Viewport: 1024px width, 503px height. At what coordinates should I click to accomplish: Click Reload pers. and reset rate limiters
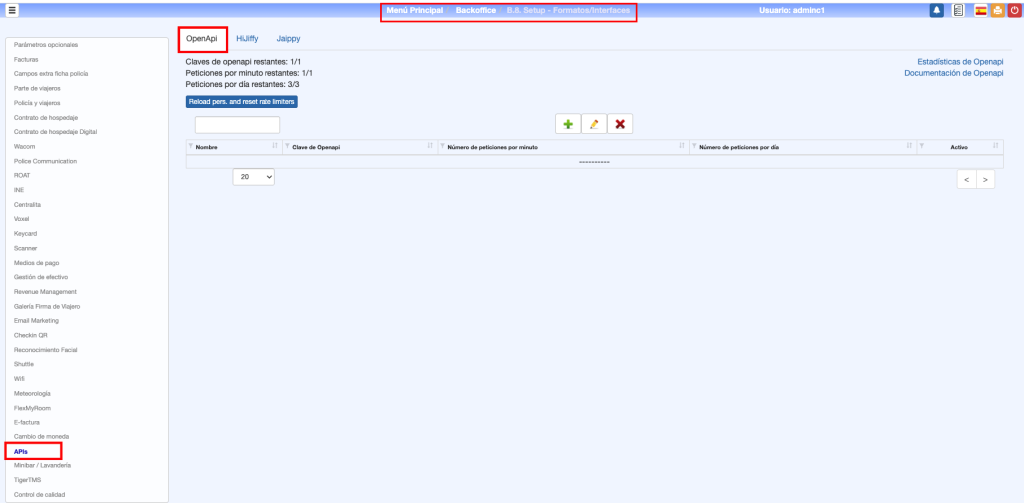pos(241,101)
